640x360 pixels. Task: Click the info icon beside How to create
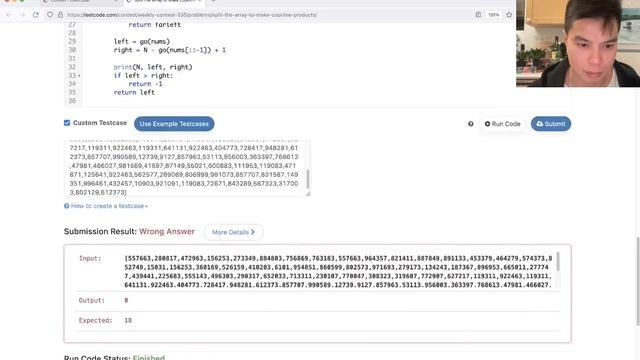point(67,206)
